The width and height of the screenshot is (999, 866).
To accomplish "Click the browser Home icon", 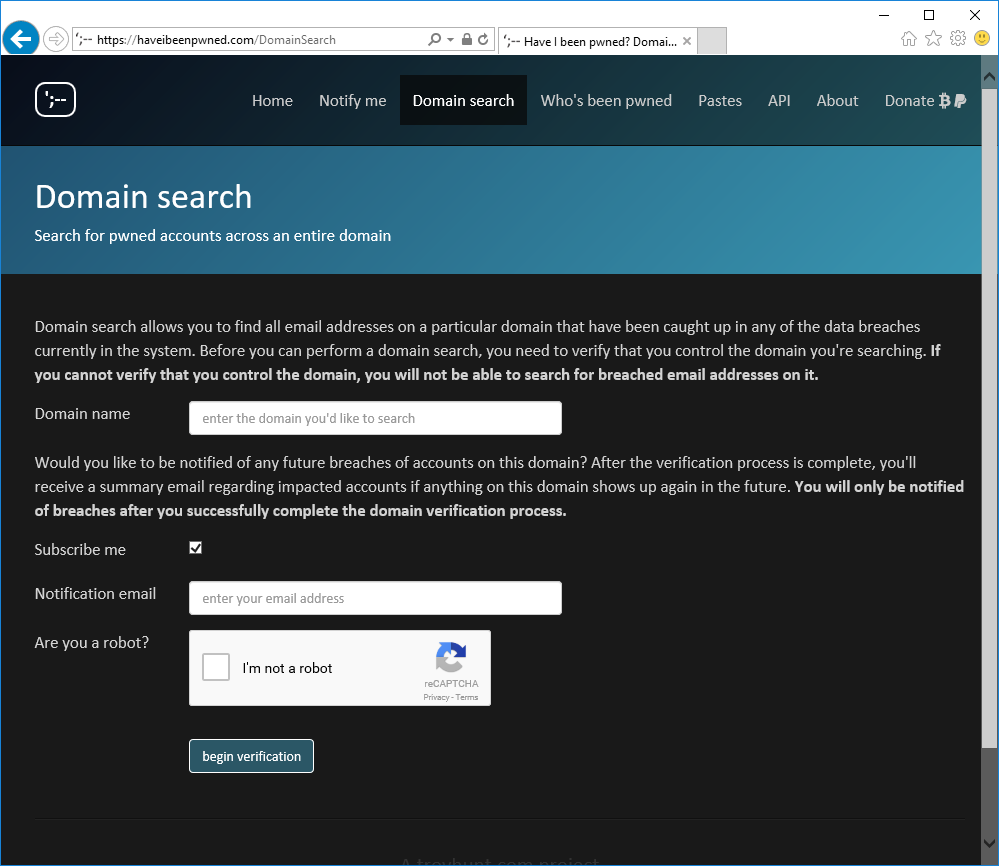I will point(909,39).
